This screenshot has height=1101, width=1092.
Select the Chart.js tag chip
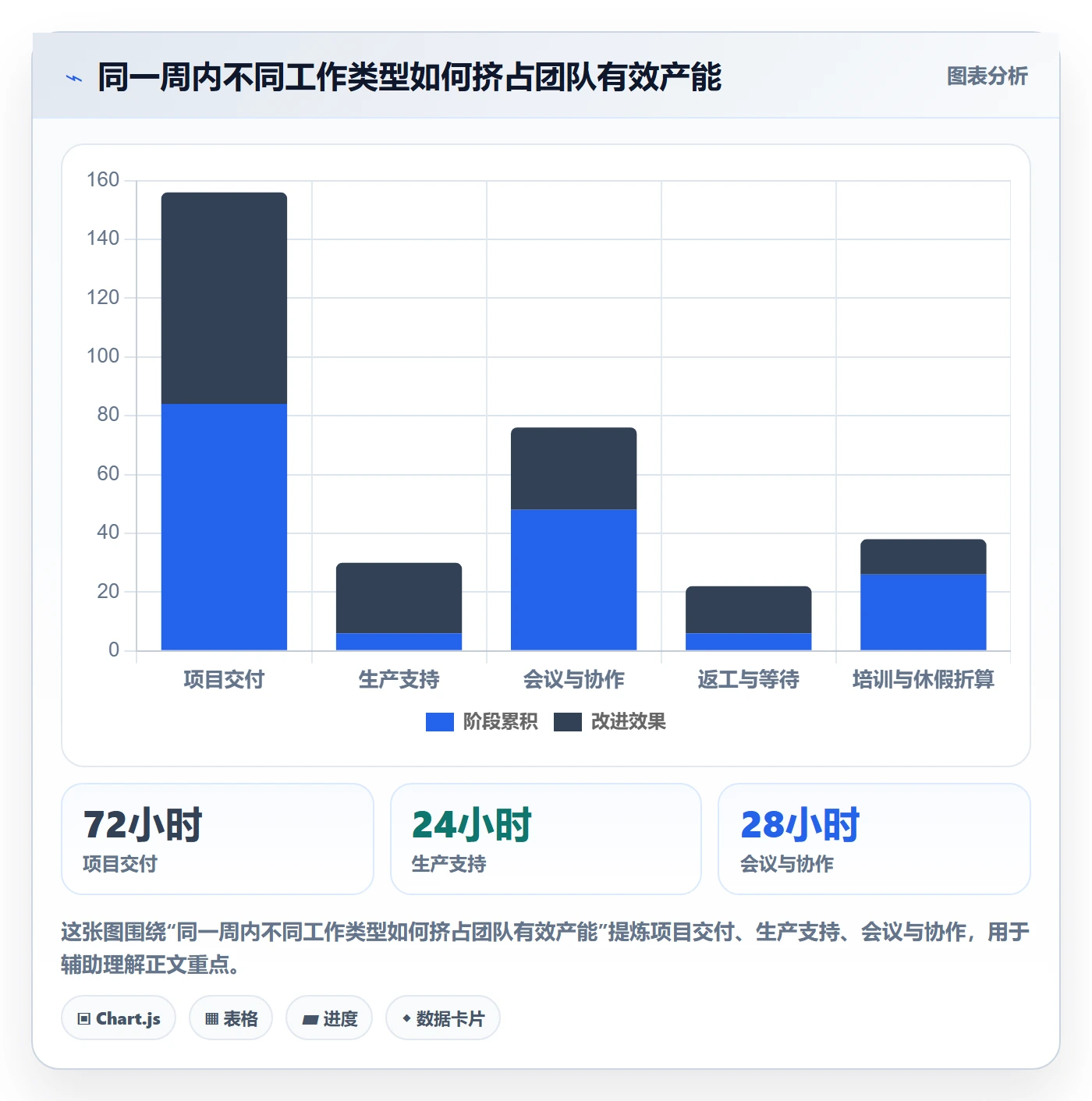(x=119, y=1018)
